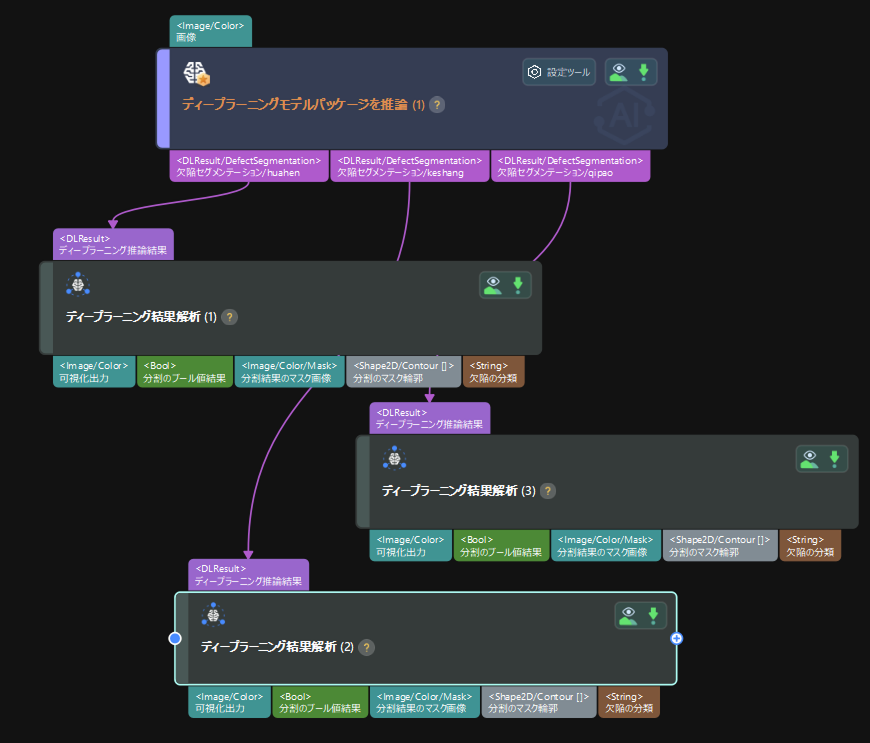
Task: Select 分割結果のマスク画像 port of 結果解析 (2)
Action: pyautogui.click(x=424, y=702)
